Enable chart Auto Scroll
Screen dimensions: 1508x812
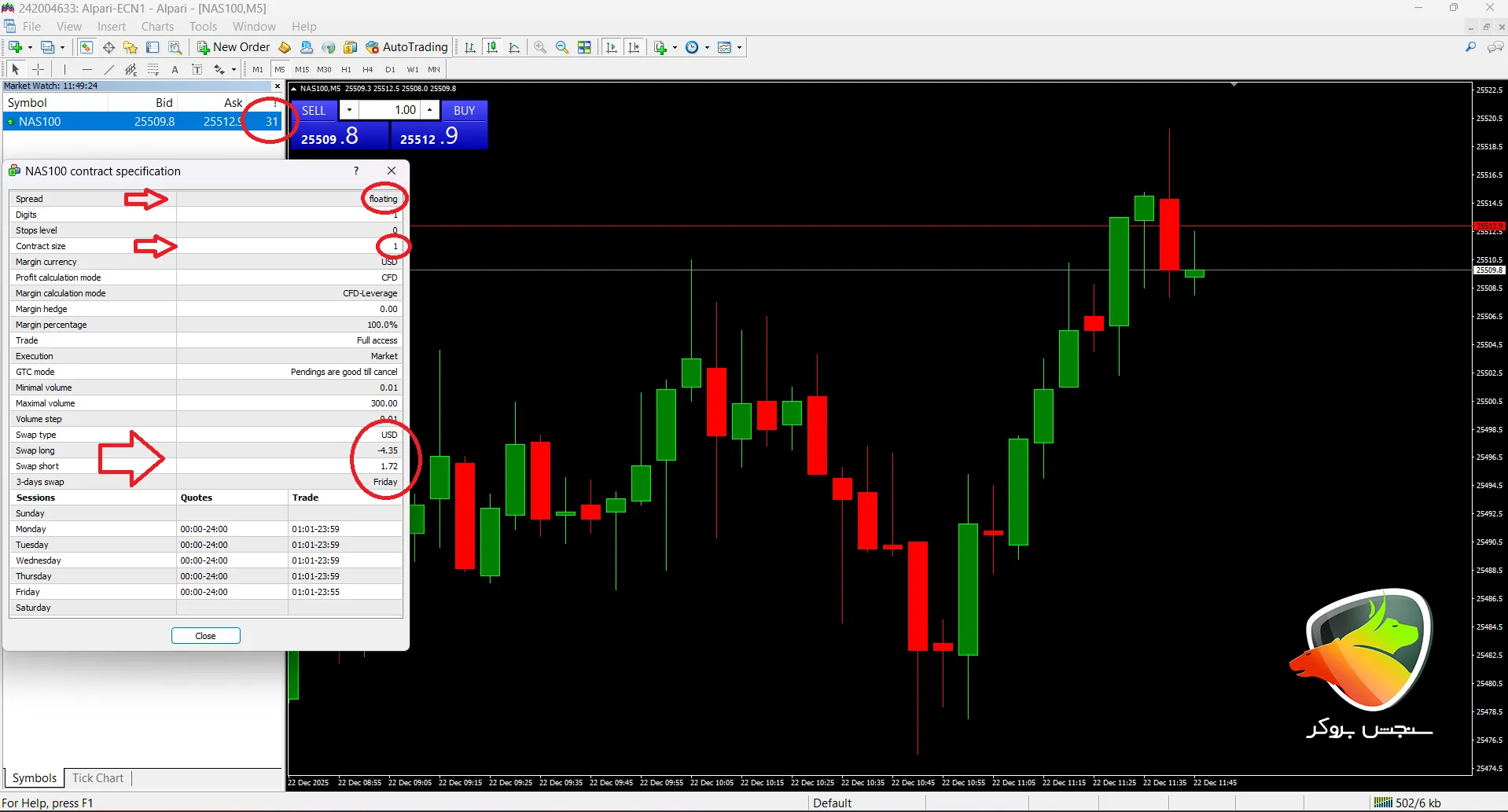(612, 47)
